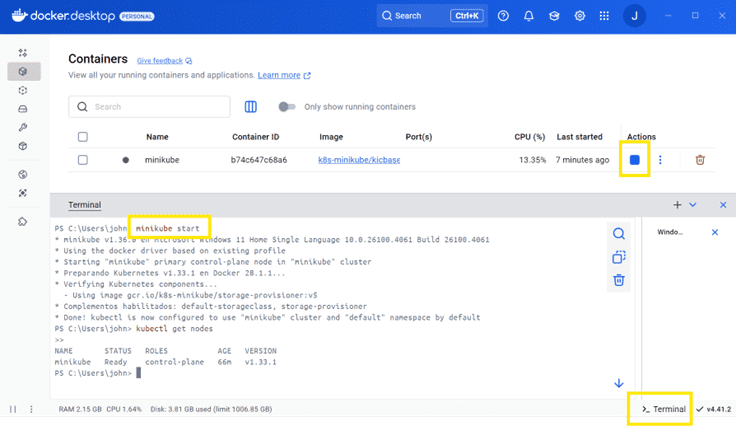This screenshot has width=736, height=426.
Task: Click the bottom puzzle-piece sidebar icon
Action: click(x=23, y=221)
